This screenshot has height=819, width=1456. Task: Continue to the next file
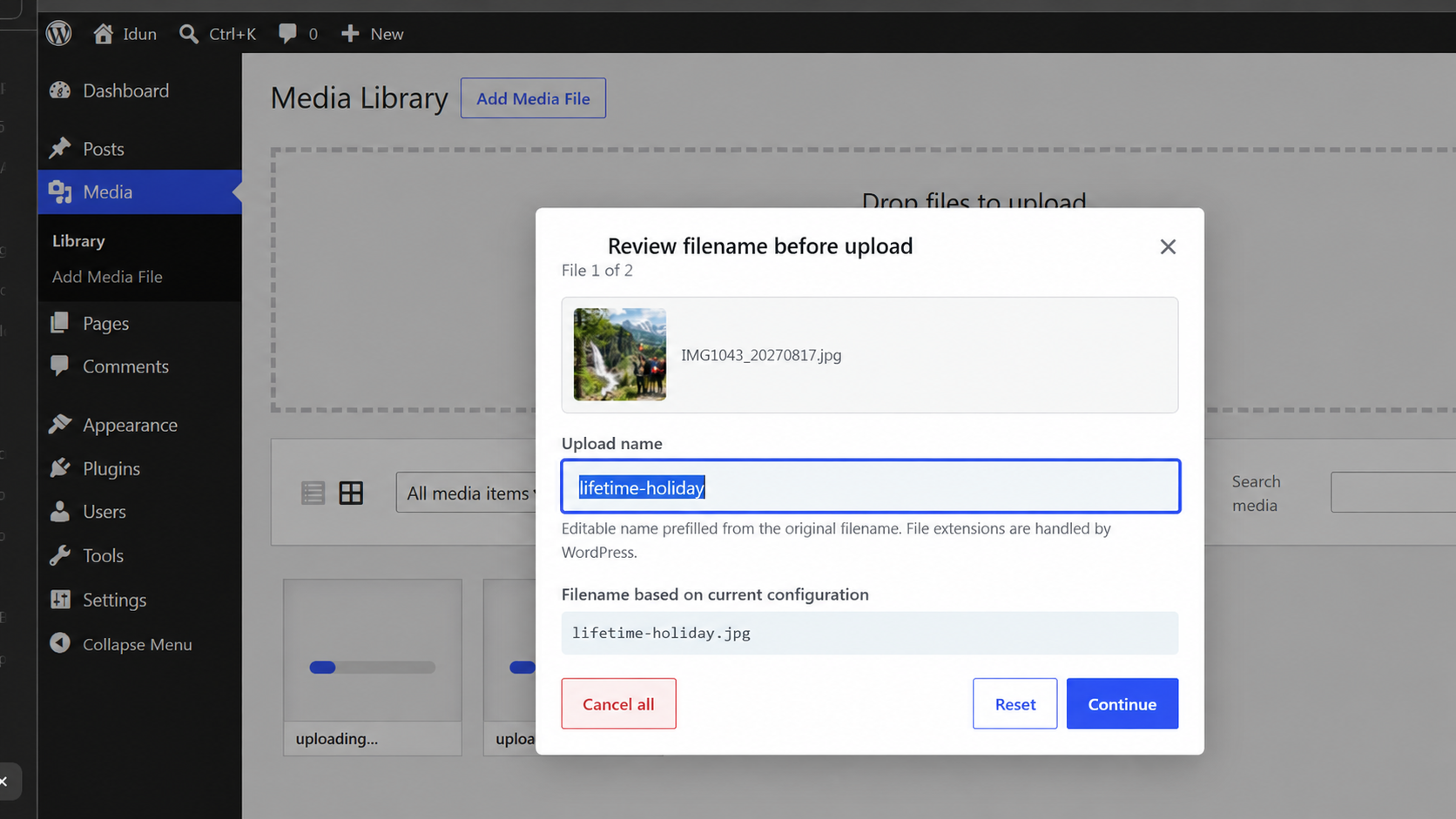pyautogui.click(x=1122, y=703)
